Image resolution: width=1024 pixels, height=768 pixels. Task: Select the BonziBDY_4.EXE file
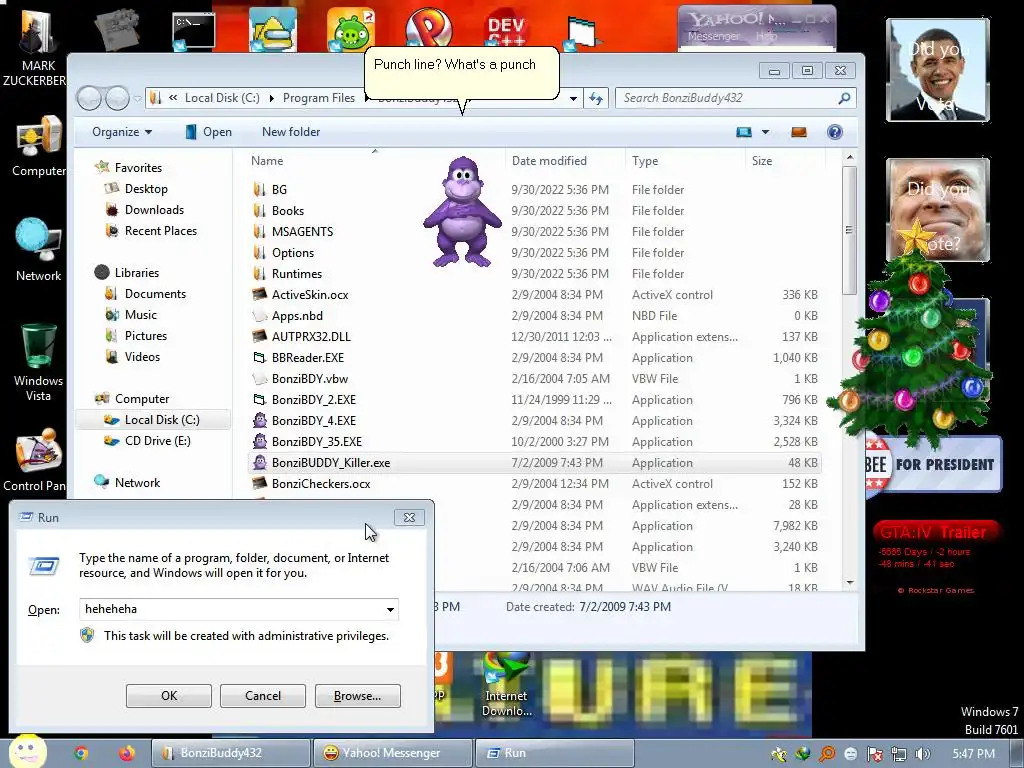[x=534, y=421]
